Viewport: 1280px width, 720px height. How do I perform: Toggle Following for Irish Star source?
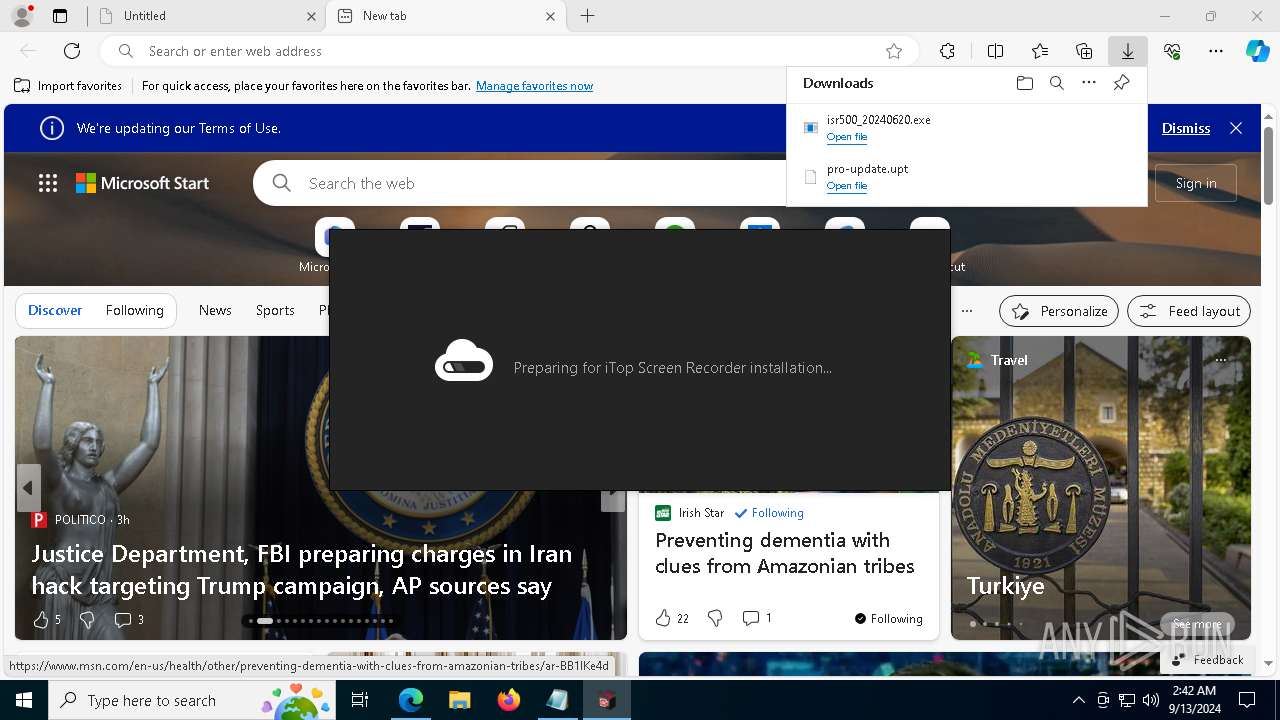tap(769, 513)
